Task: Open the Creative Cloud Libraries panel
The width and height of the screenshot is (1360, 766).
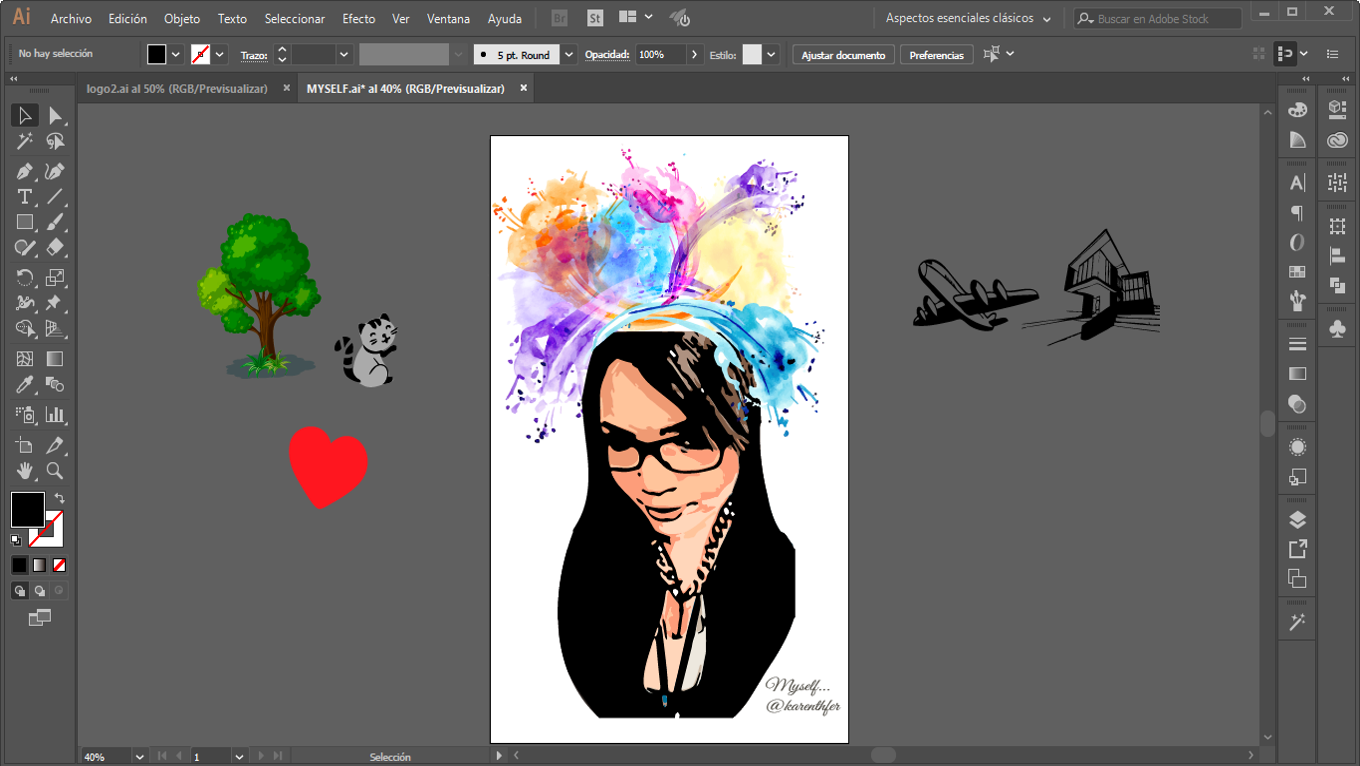Action: click(1338, 140)
